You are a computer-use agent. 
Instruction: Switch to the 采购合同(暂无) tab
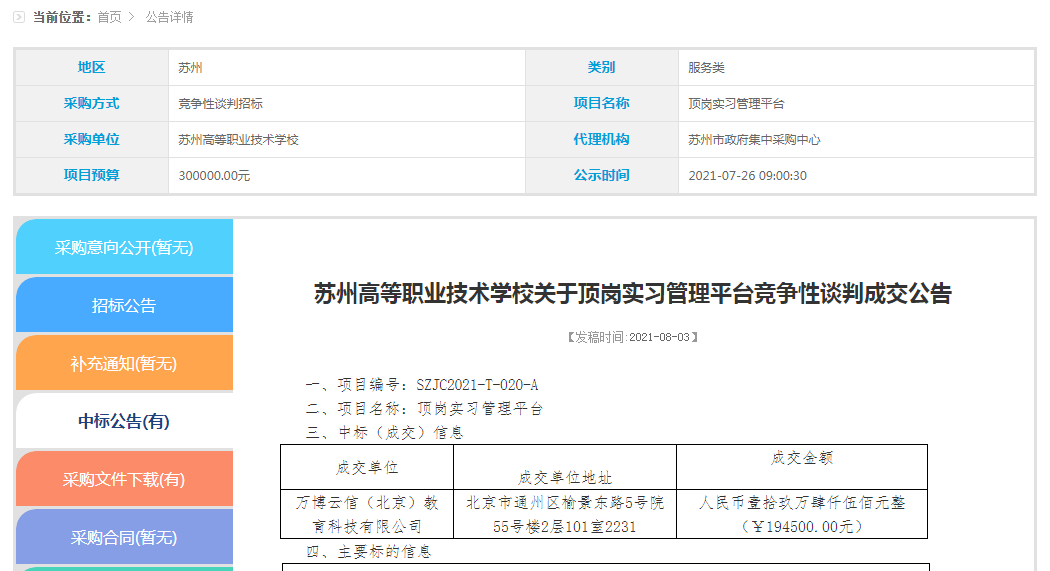point(124,537)
